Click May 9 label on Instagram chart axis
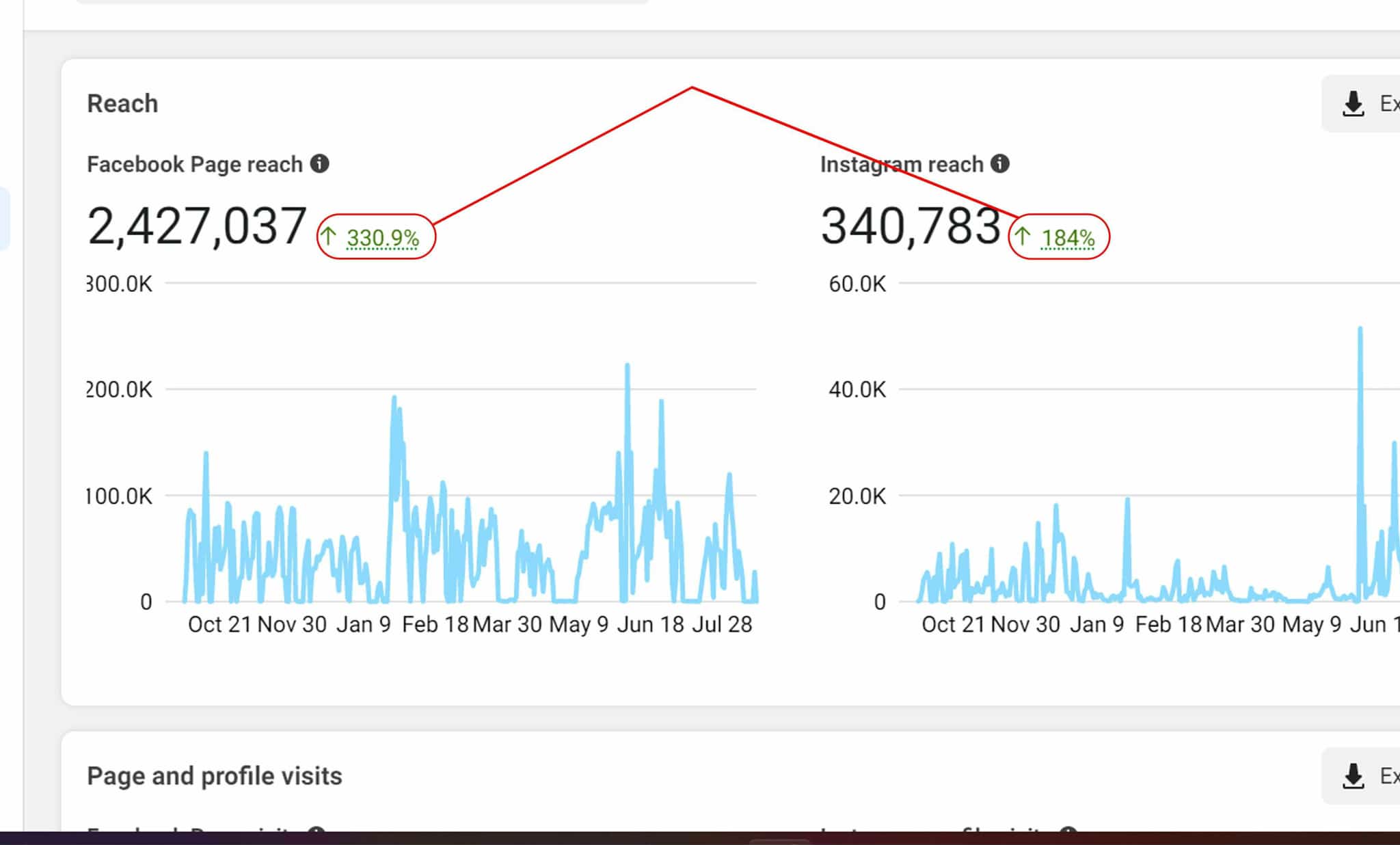1400x845 pixels. [x=1311, y=624]
